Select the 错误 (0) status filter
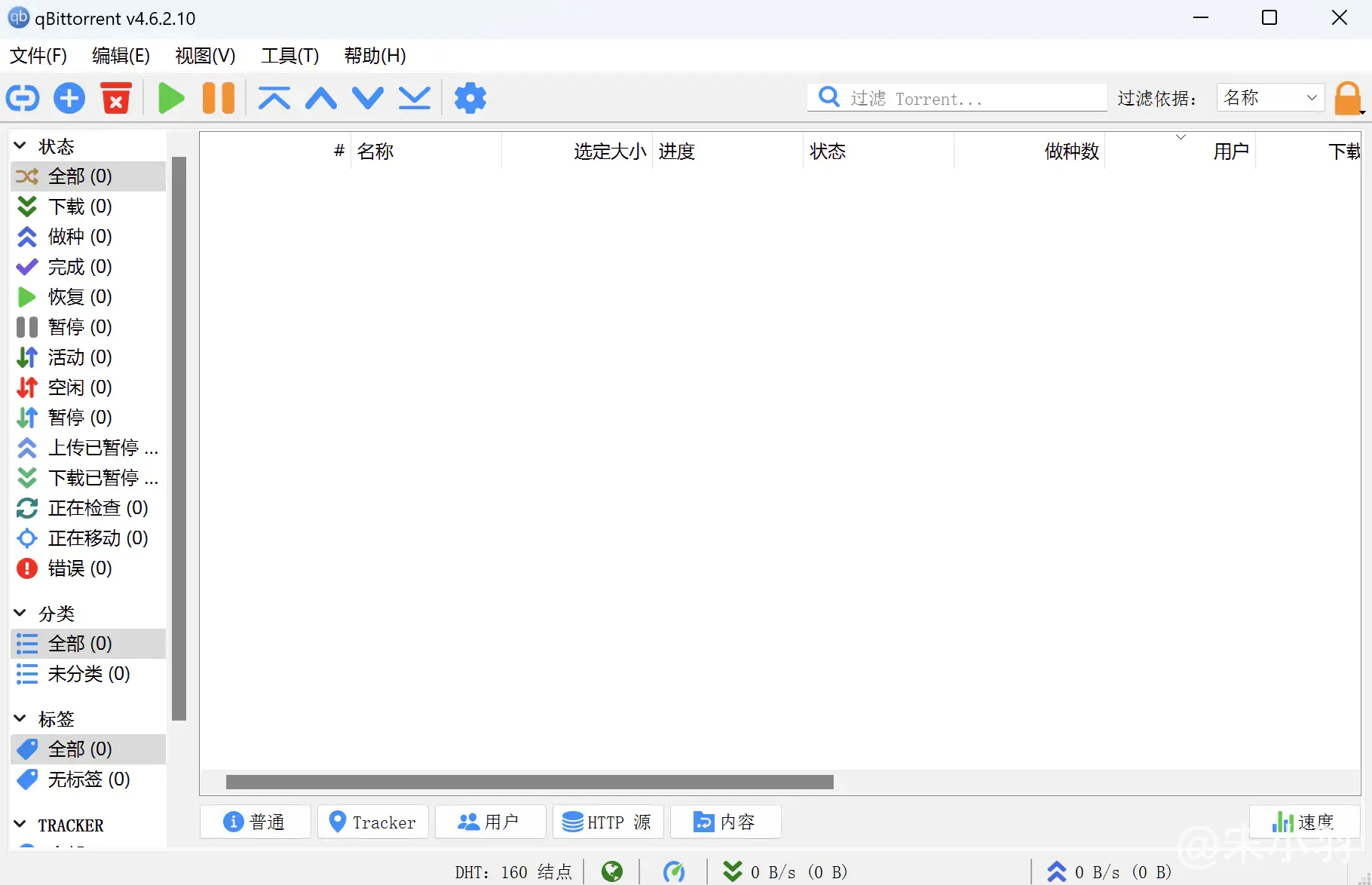 click(80, 568)
